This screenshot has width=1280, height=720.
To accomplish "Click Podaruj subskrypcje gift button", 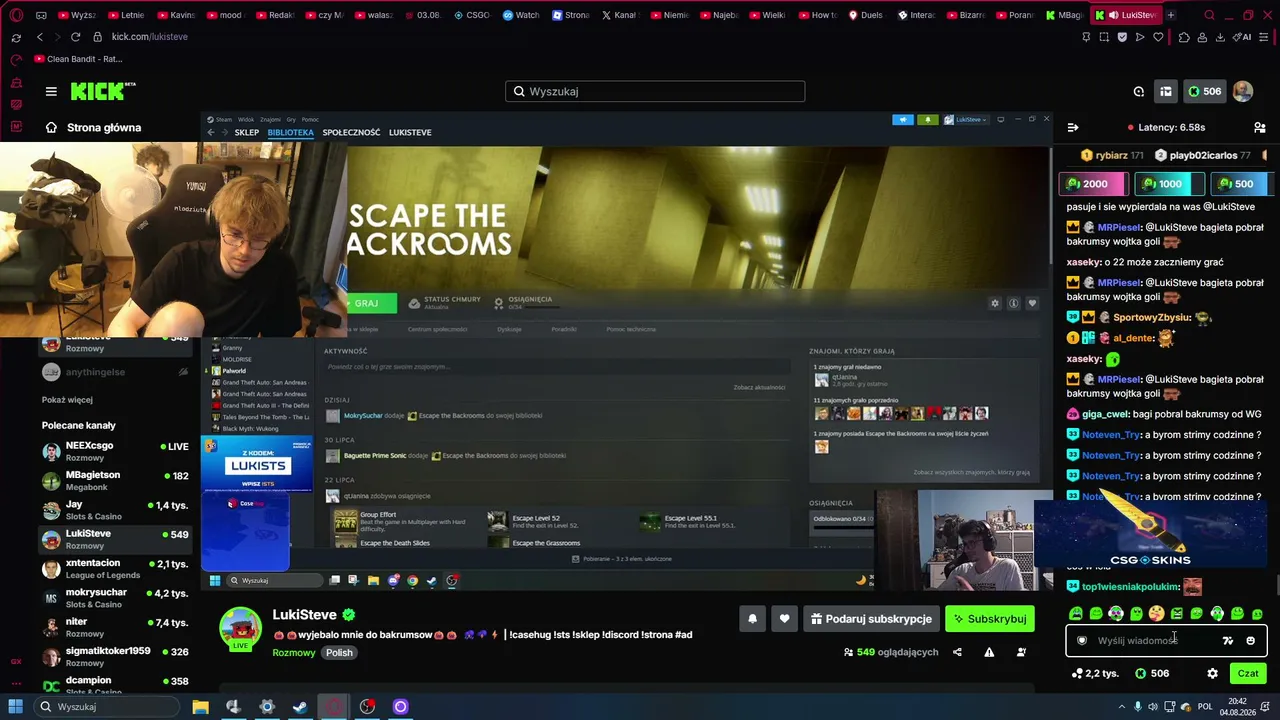I will coord(871,619).
